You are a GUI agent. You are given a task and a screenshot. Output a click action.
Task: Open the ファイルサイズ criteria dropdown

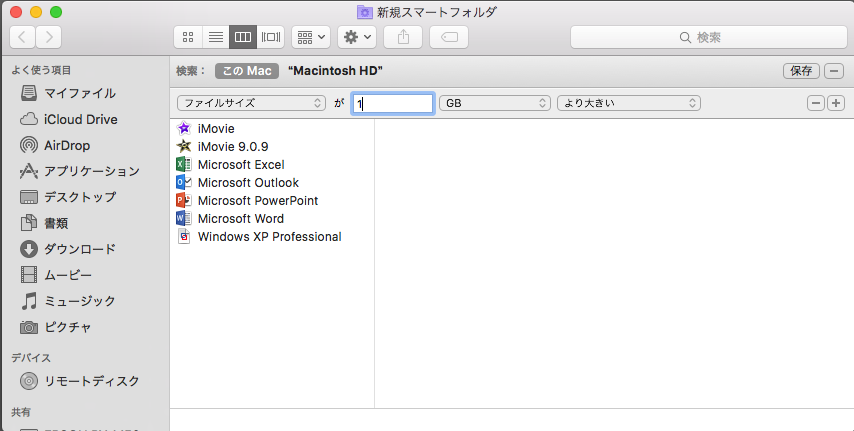[x=251, y=103]
